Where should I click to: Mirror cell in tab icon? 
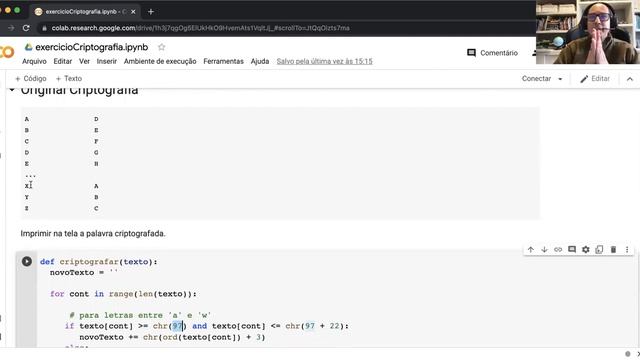pos(599,249)
